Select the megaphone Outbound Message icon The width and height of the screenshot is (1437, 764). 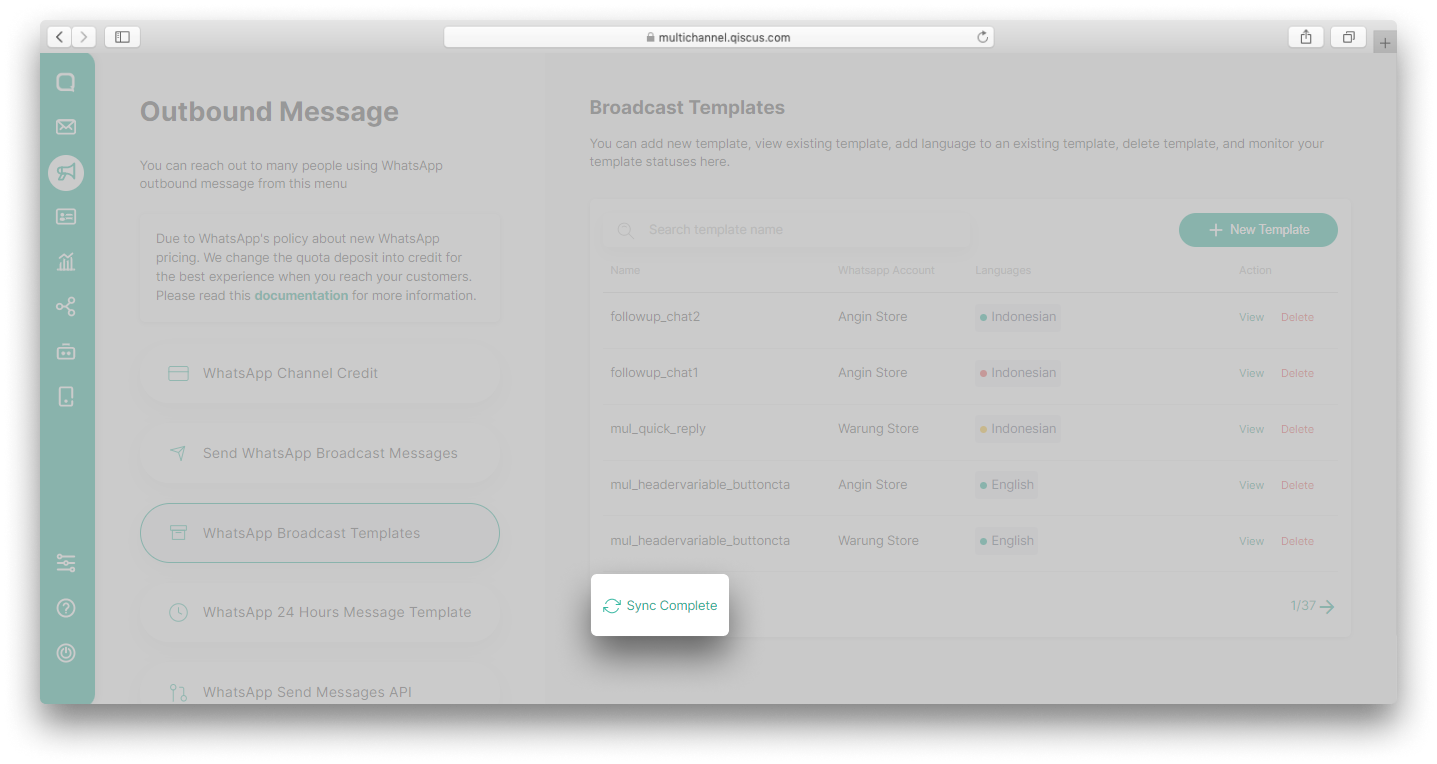point(66,173)
